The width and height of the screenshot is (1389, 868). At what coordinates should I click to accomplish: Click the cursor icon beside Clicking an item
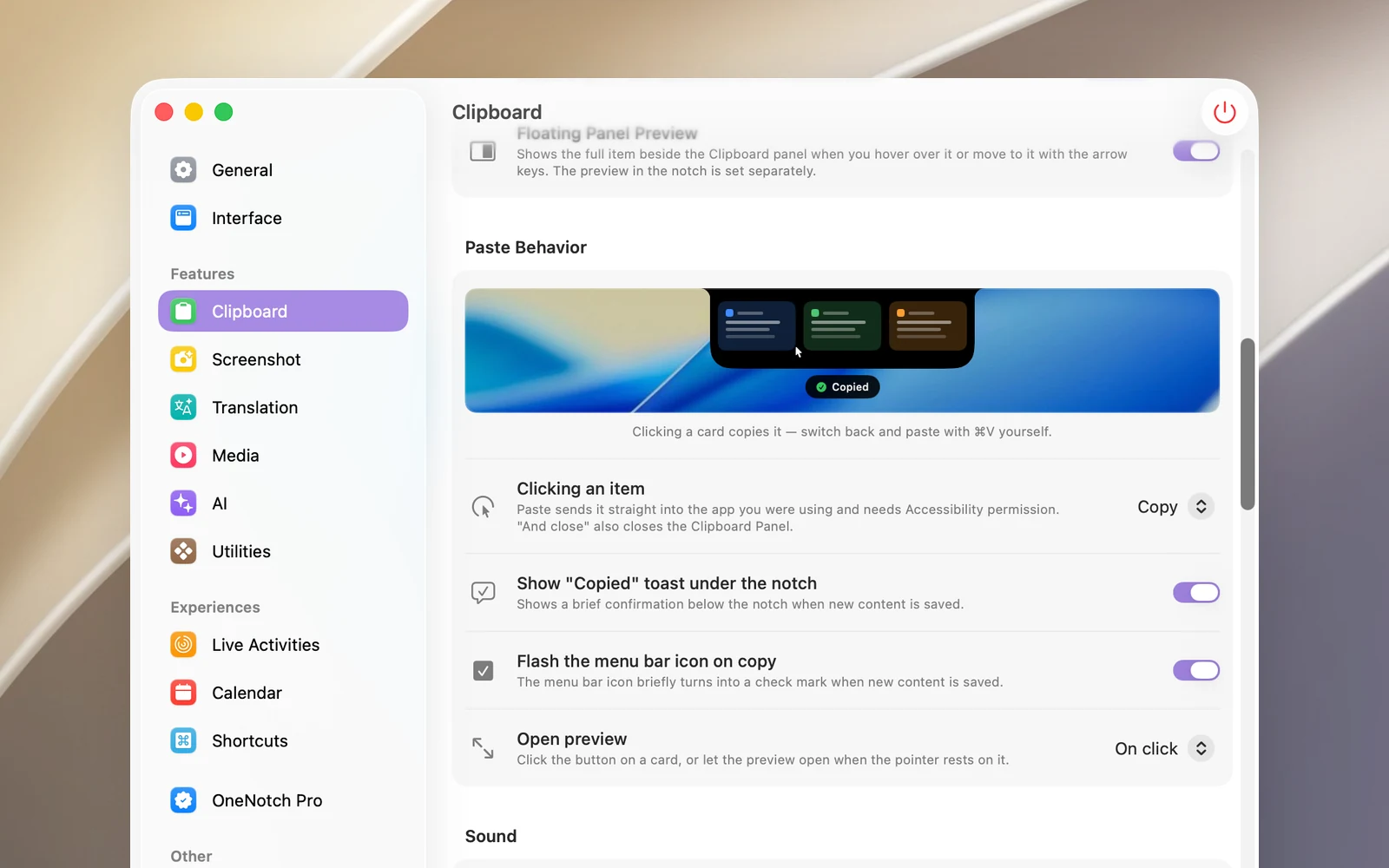[483, 507]
